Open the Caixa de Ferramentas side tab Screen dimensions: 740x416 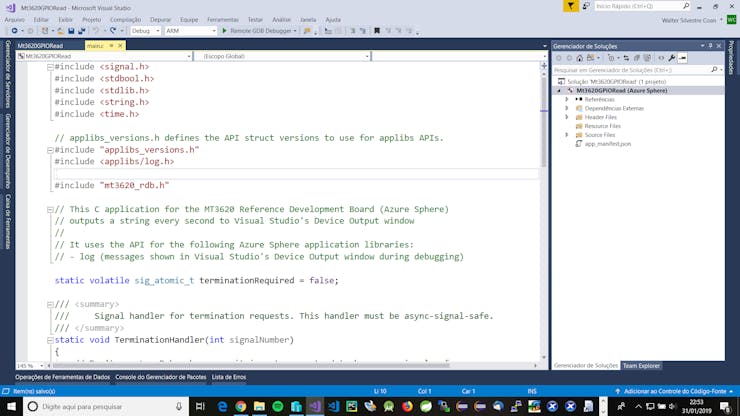[x=8, y=221]
